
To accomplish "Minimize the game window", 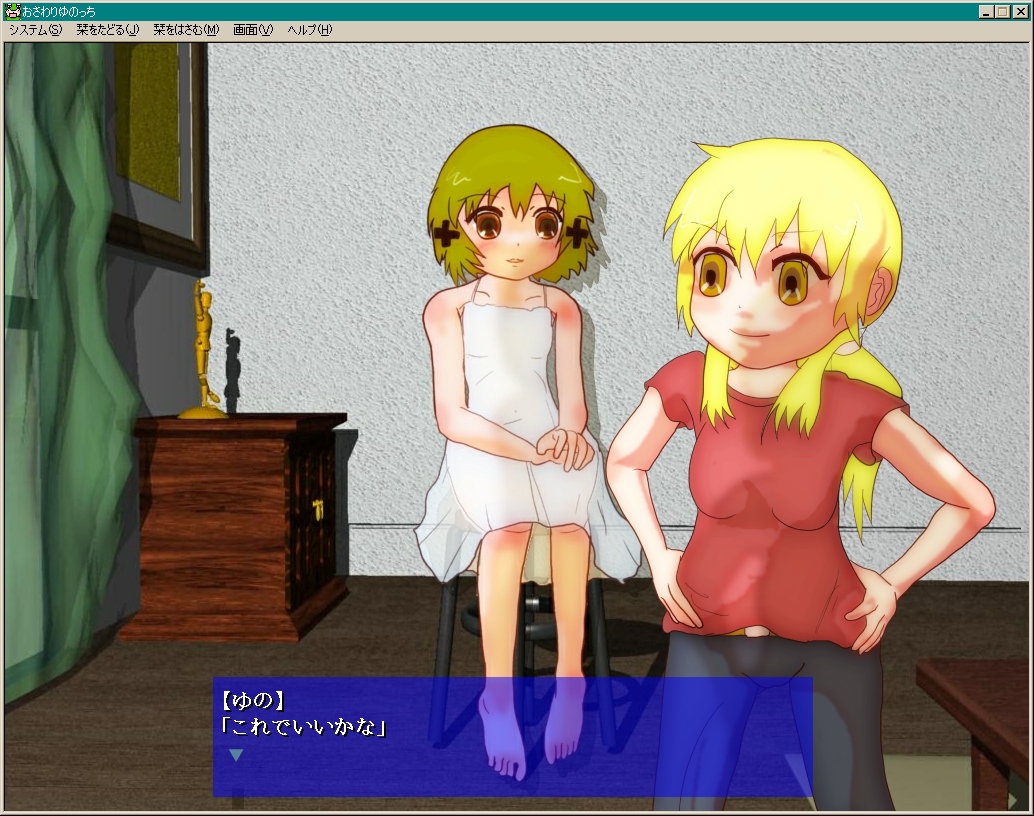I will click(x=987, y=12).
